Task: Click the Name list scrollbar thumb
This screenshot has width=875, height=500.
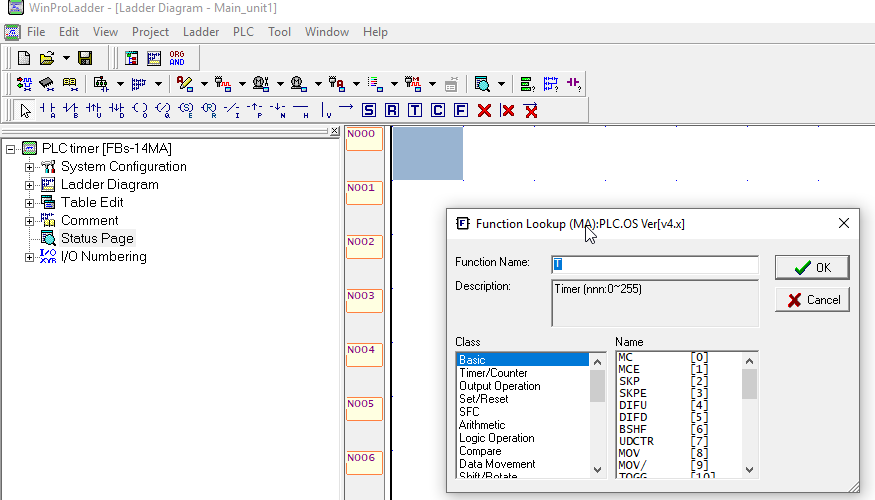Action: pyautogui.click(x=749, y=384)
